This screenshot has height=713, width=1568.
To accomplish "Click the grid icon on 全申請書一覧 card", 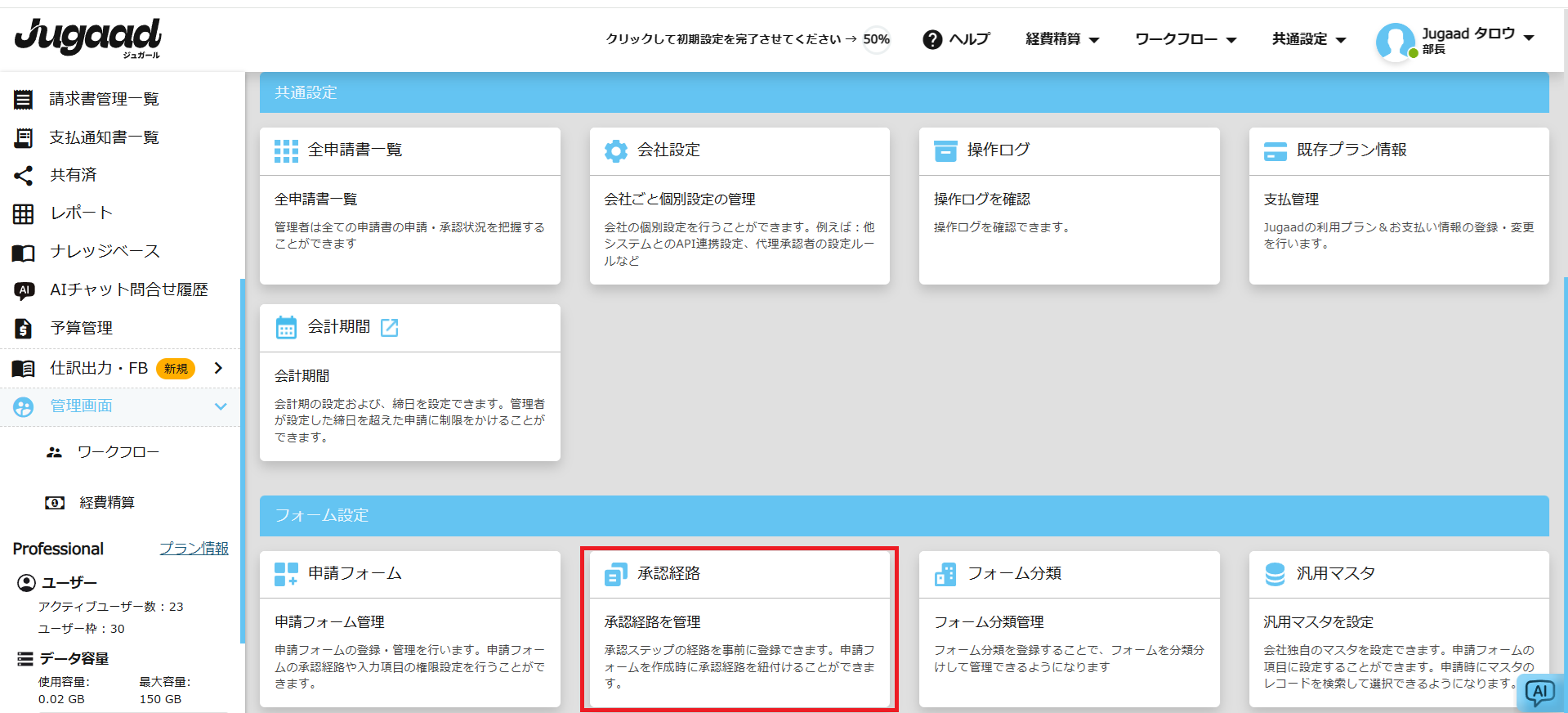I will [x=286, y=150].
